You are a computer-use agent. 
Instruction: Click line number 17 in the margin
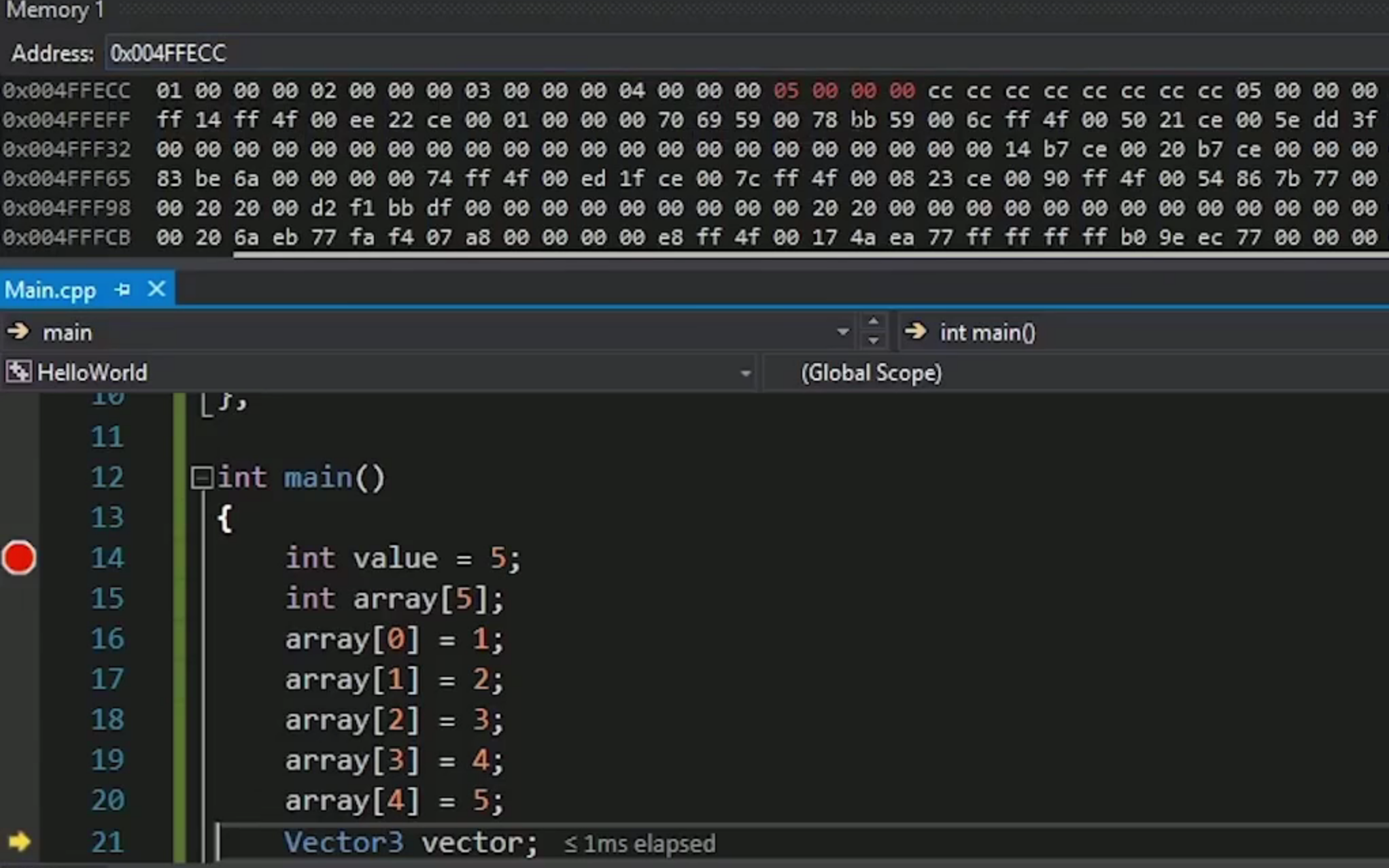point(107,679)
